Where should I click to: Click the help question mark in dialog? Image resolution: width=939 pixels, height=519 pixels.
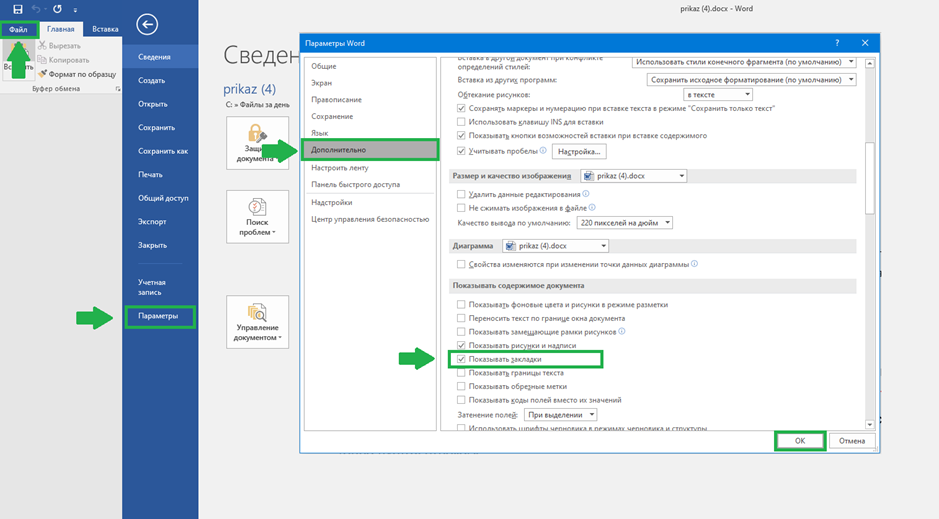tap(837, 43)
